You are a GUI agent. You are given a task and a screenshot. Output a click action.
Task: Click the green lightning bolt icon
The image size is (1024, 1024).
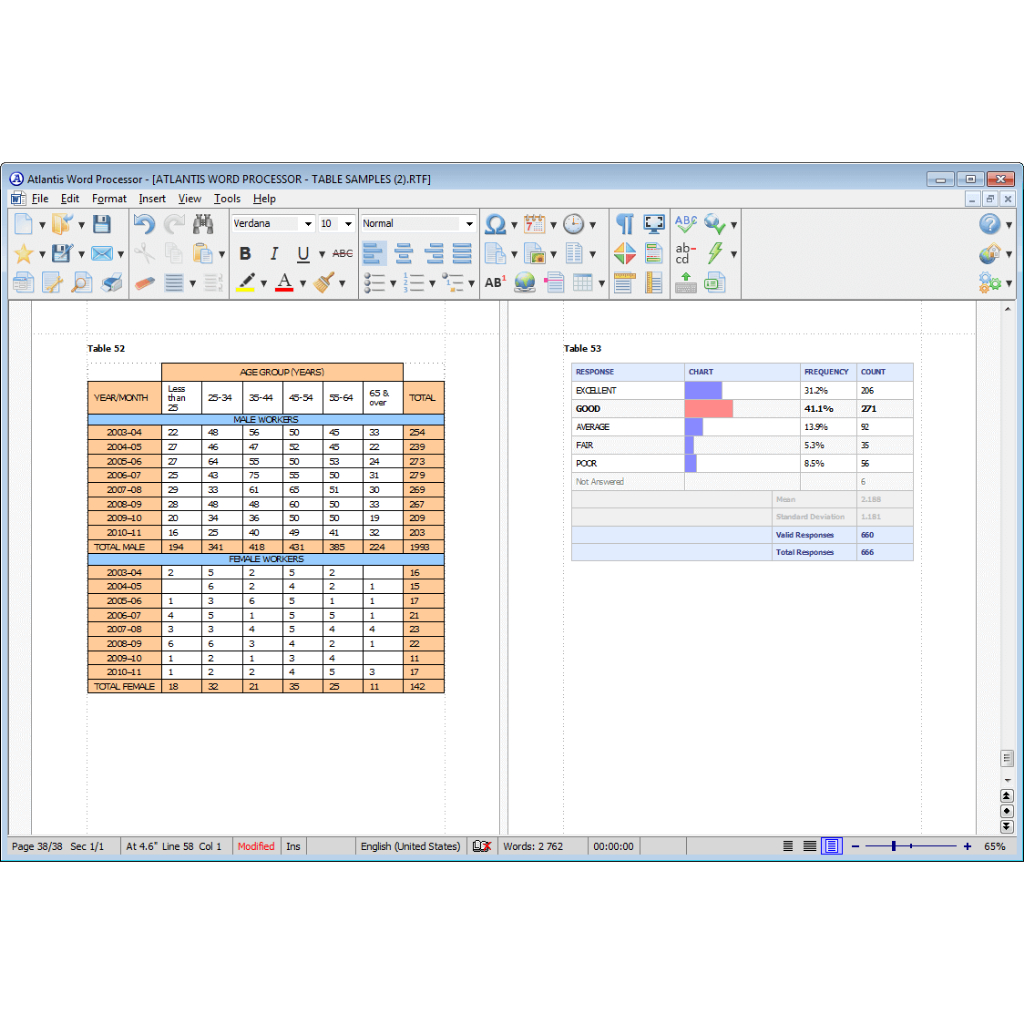point(716,253)
